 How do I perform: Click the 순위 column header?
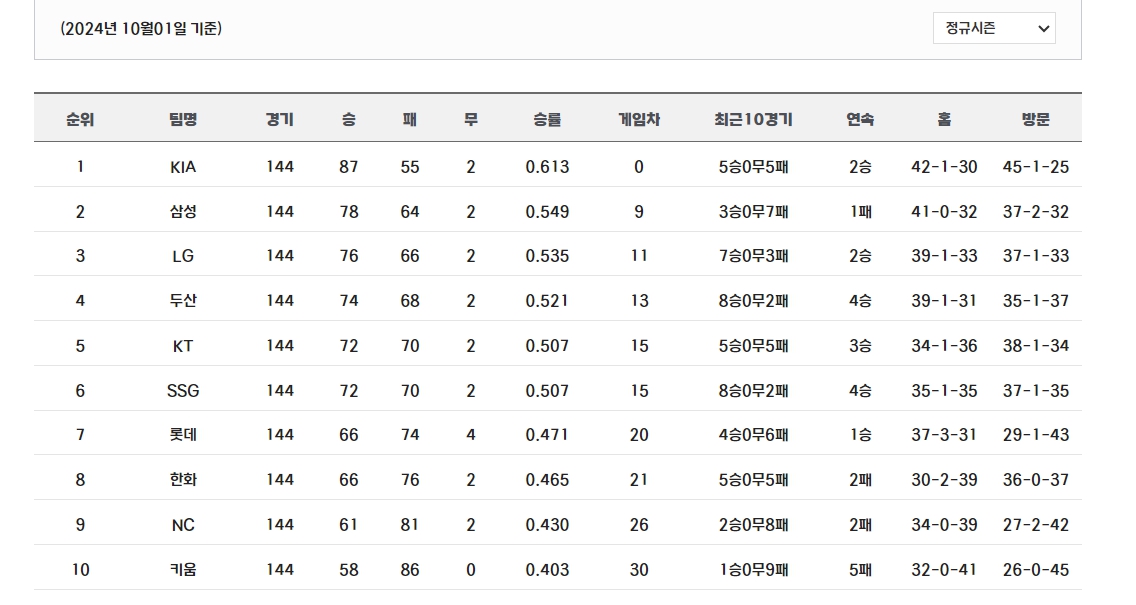click(x=80, y=120)
